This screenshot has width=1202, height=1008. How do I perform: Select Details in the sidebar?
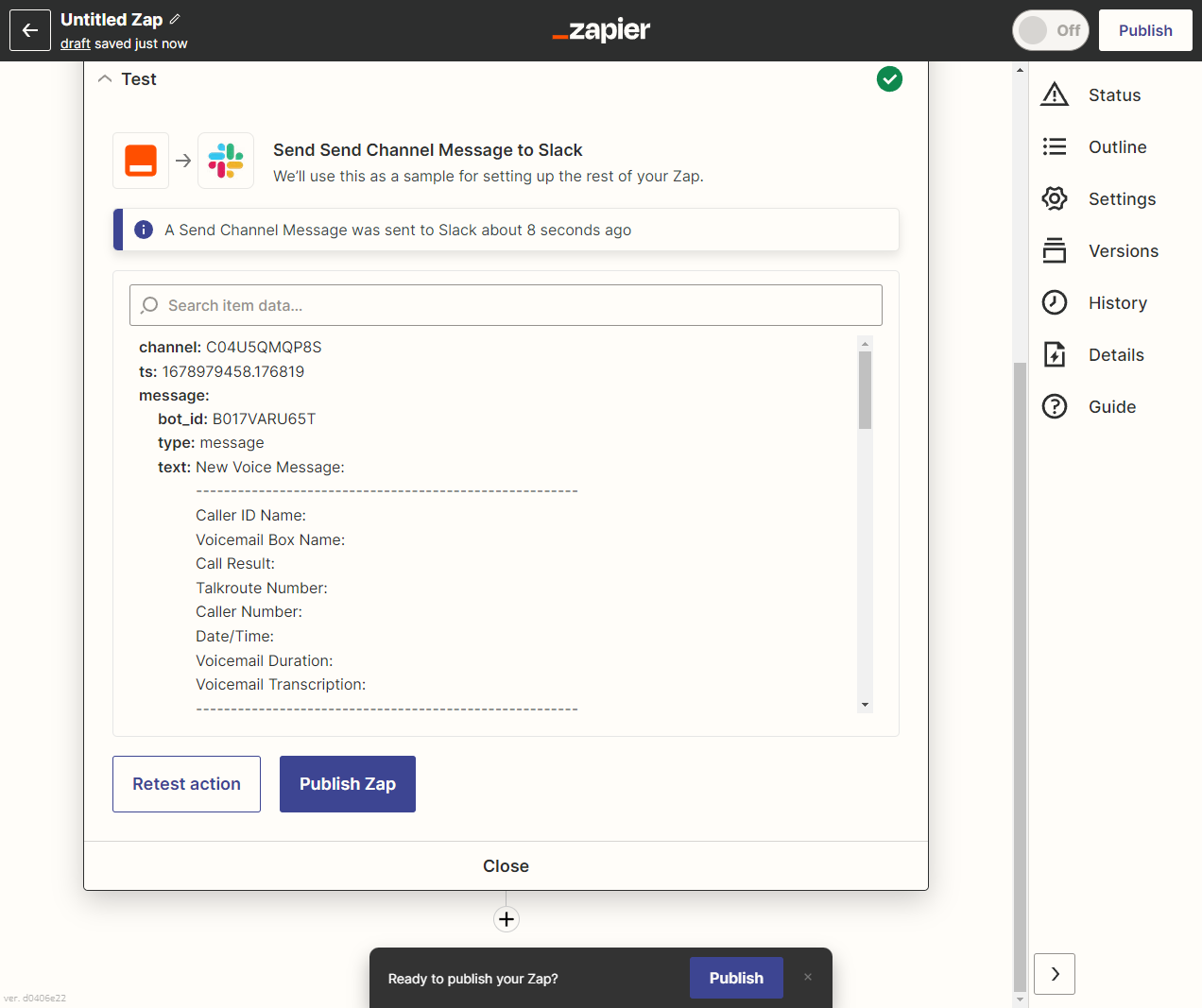[x=1116, y=354]
